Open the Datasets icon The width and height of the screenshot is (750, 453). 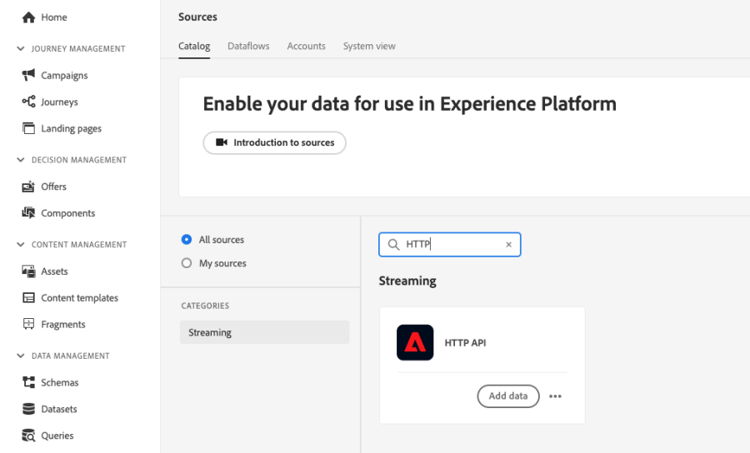click(x=29, y=409)
